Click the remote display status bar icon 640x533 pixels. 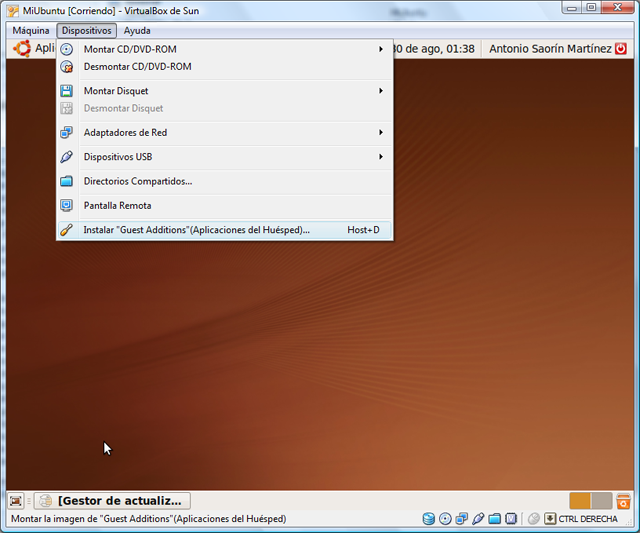click(510, 519)
